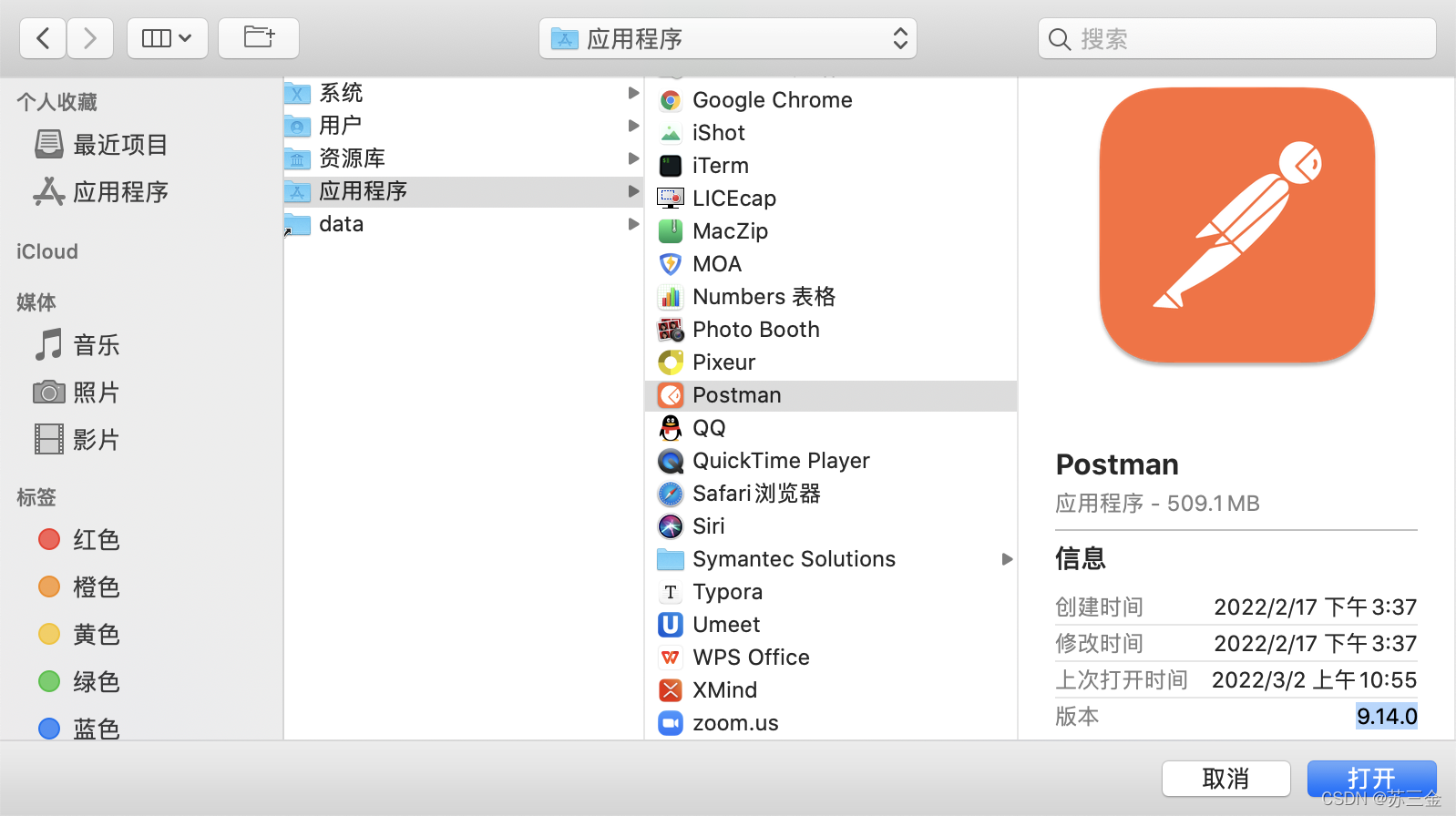
Task: Choose the 红色 red tag
Action: (x=79, y=540)
